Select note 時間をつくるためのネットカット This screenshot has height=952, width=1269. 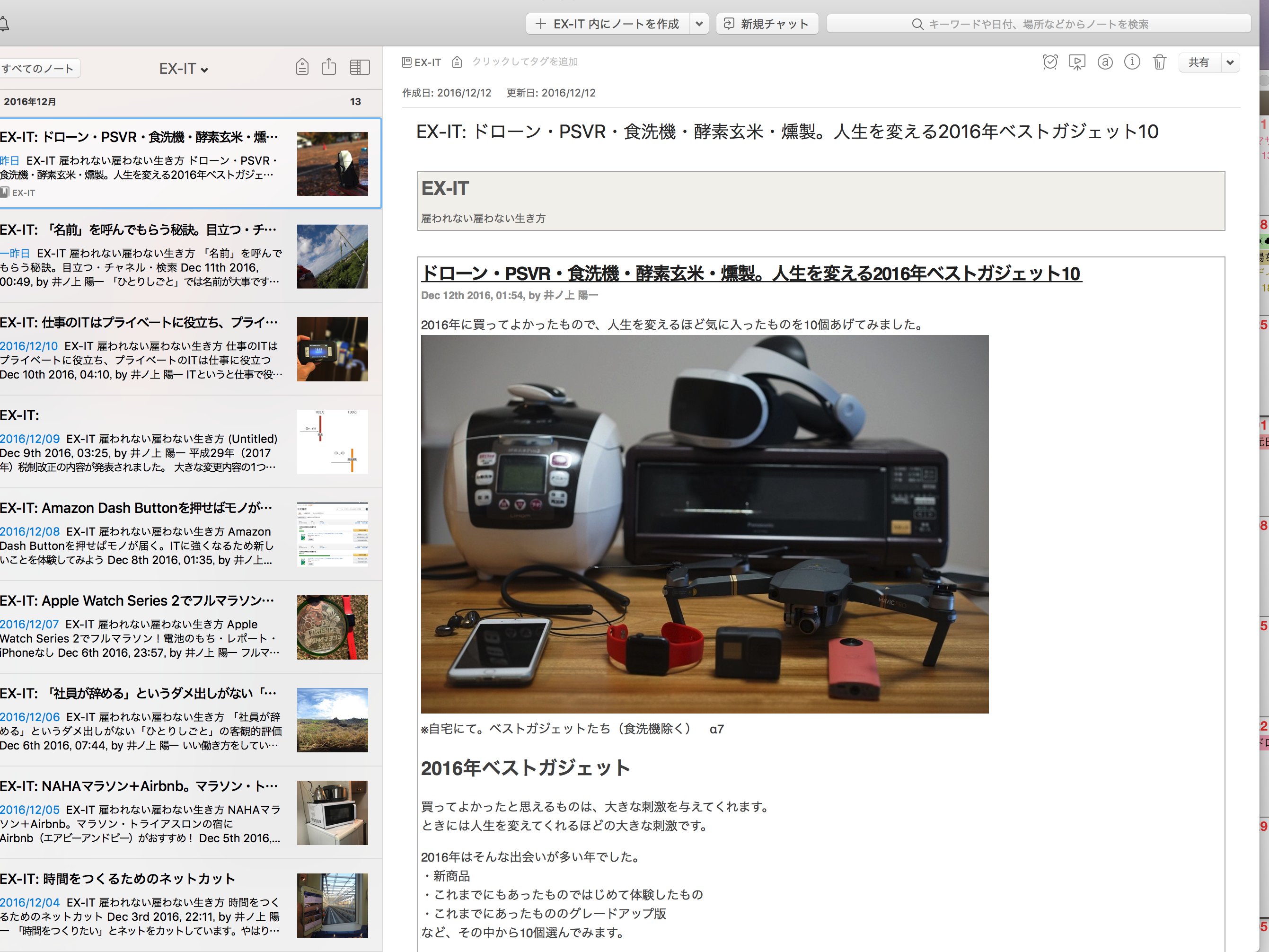pyautogui.click(x=191, y=906)
